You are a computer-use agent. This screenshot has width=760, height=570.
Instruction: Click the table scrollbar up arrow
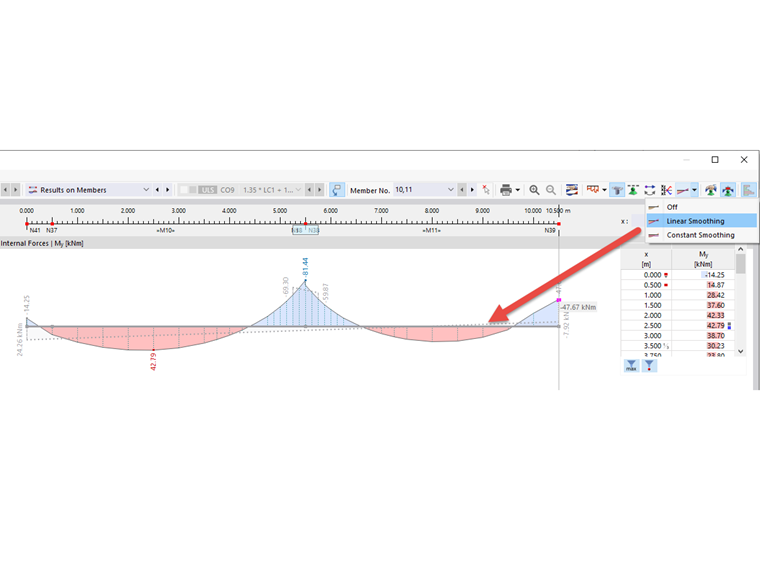(x=741, y=249)
